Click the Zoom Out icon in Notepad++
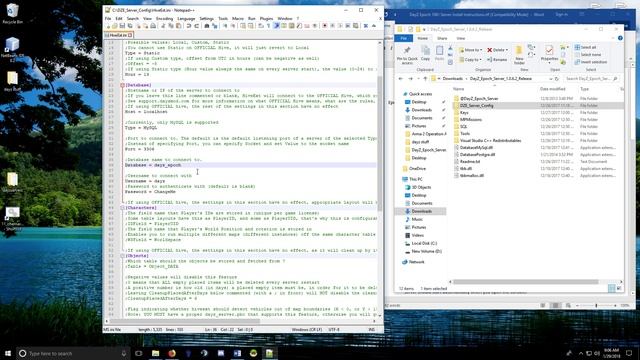 click(x=233, y=26)
